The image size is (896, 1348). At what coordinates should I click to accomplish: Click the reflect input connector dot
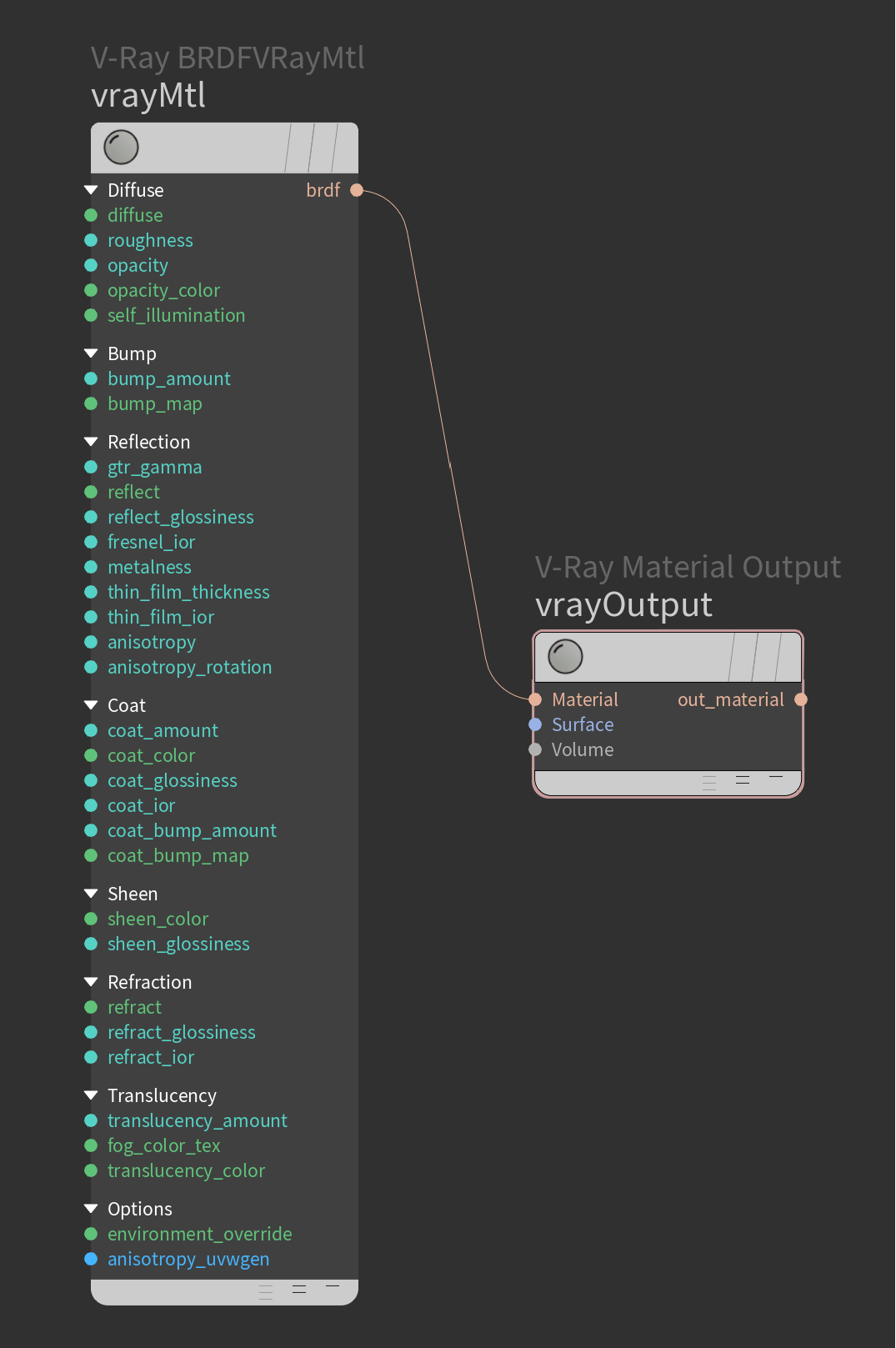pyautogui.click(x=91, y=492)
